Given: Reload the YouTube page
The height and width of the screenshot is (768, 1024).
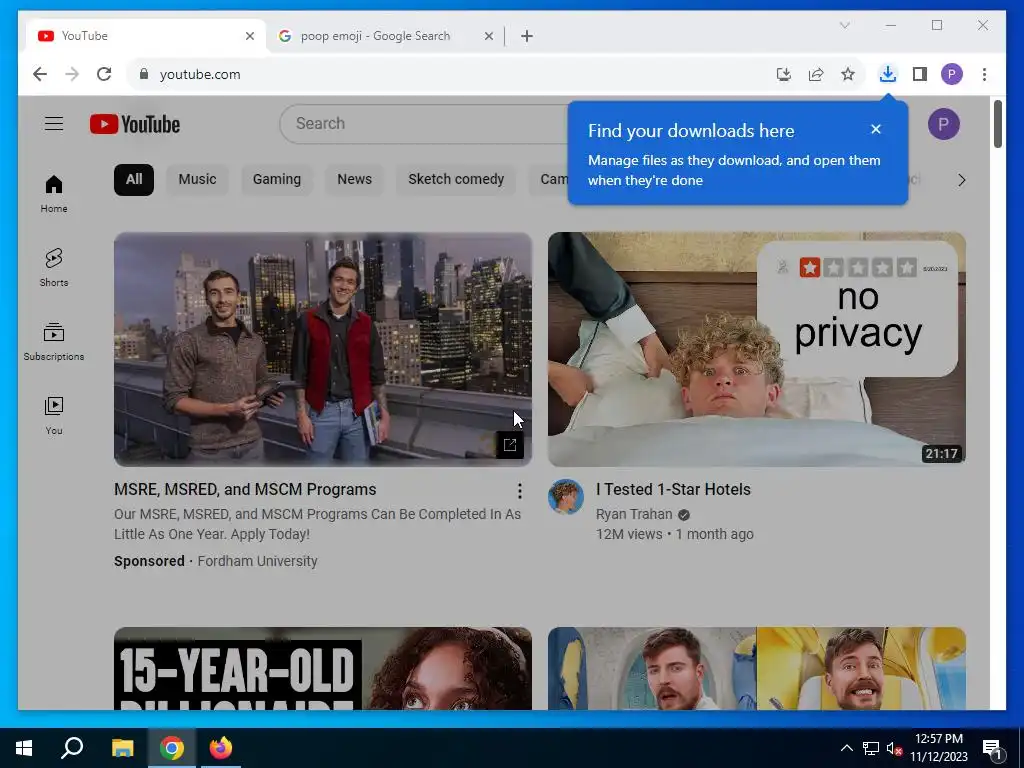Looking at the screenshot, I should (104, 74).
